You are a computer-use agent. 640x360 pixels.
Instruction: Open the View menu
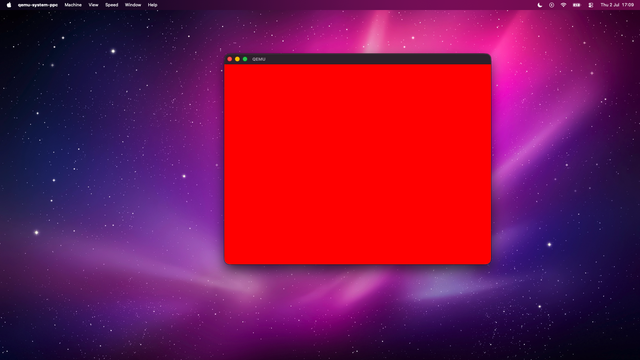coord(93,5)
